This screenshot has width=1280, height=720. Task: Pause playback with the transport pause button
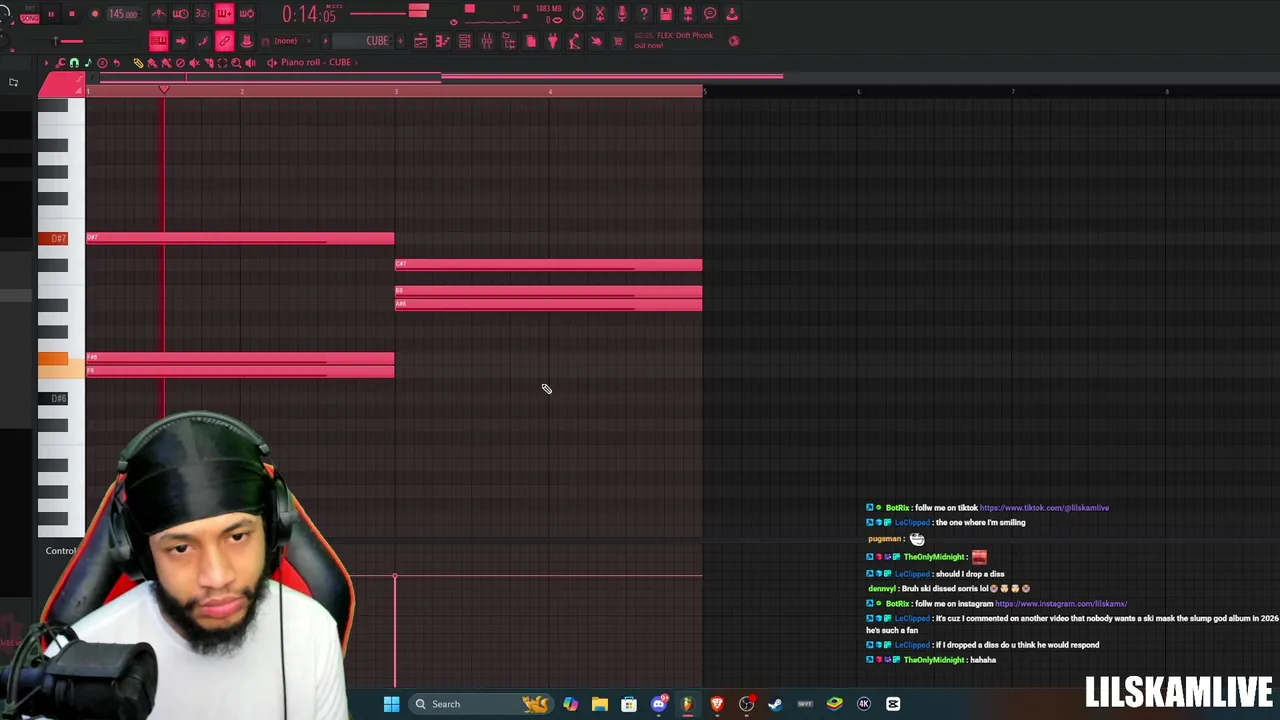tap(51, 14)
